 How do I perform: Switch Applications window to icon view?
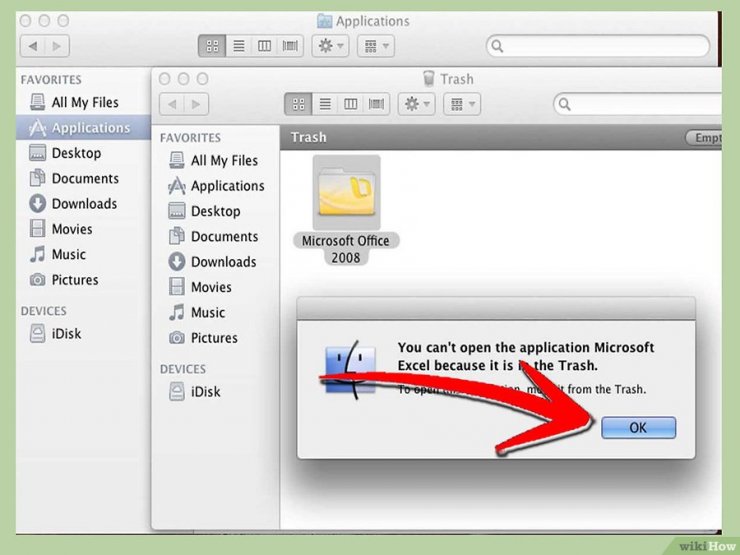click(212, 46)
